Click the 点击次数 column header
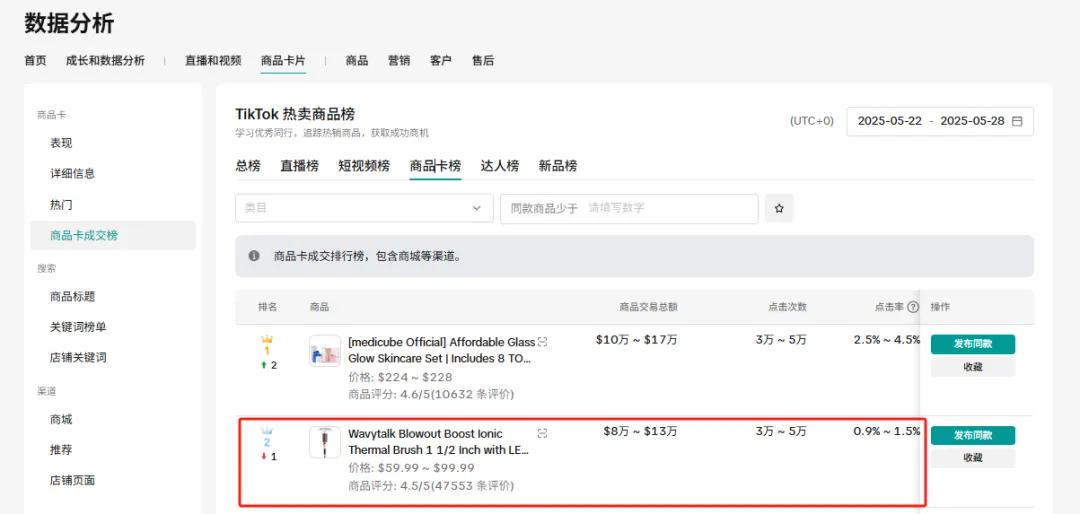Screen dimensions: 1080x514 787,307
